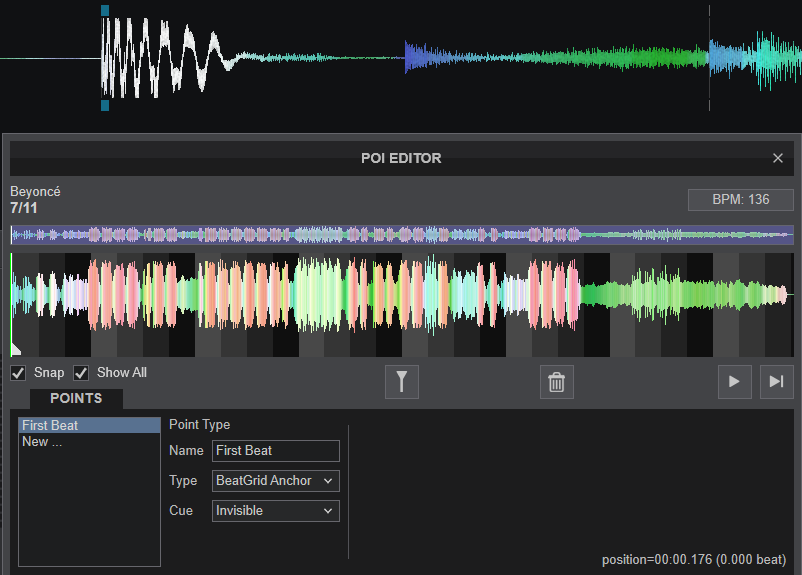
Task: Click the Name field containing First Beat
Action: 276,451
